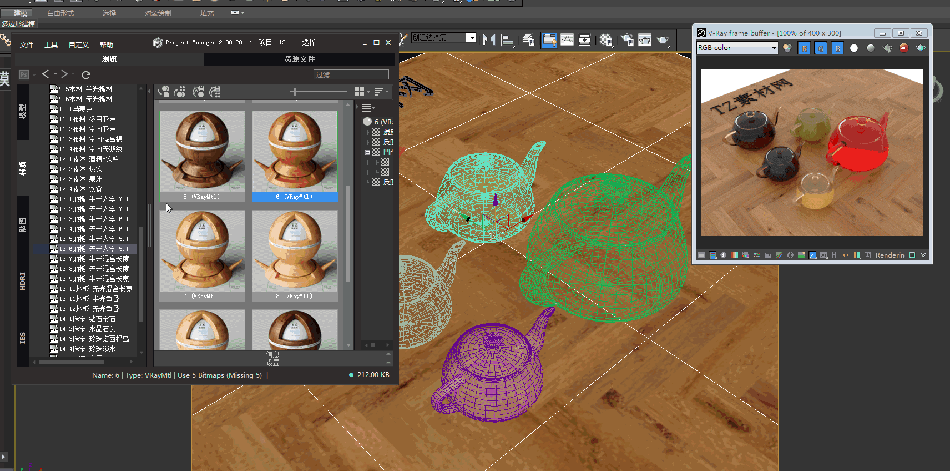Click first material apply icon above thumbnails
The width and height of the screenshot is (950, 471).
point(164,92)
